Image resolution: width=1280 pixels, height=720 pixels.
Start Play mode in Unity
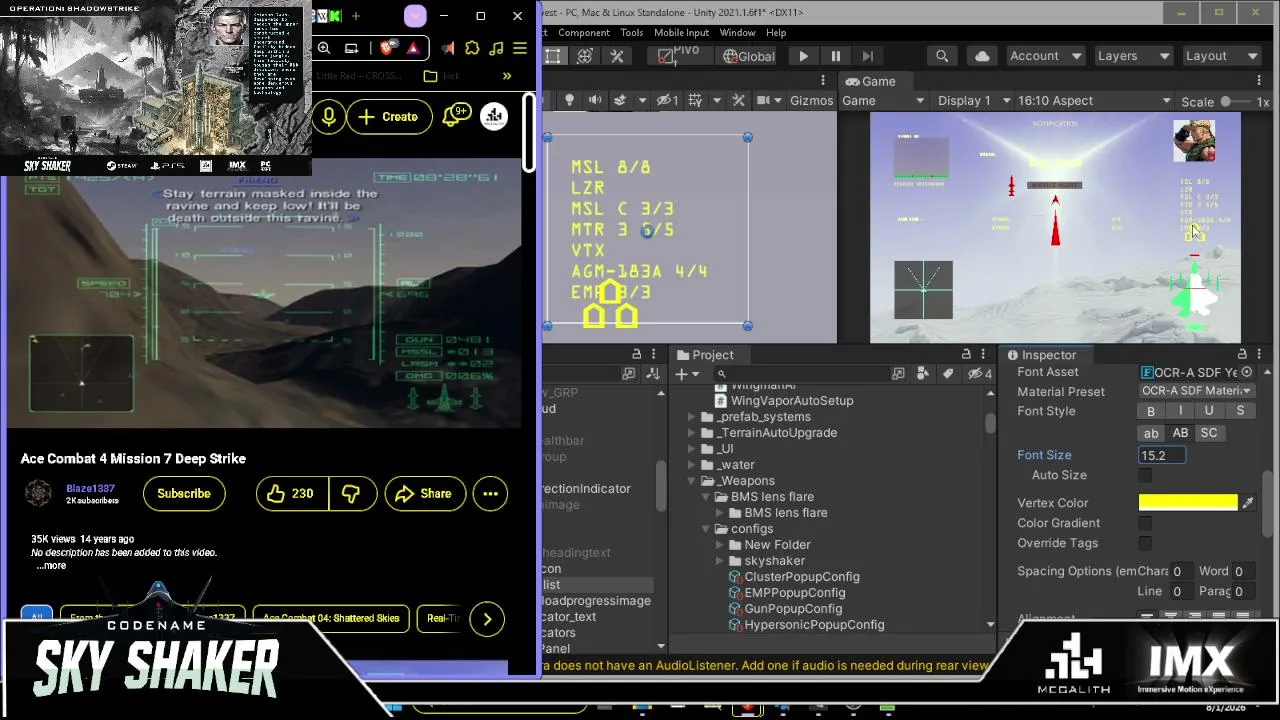pyautogui.click(x=803, y=56)
